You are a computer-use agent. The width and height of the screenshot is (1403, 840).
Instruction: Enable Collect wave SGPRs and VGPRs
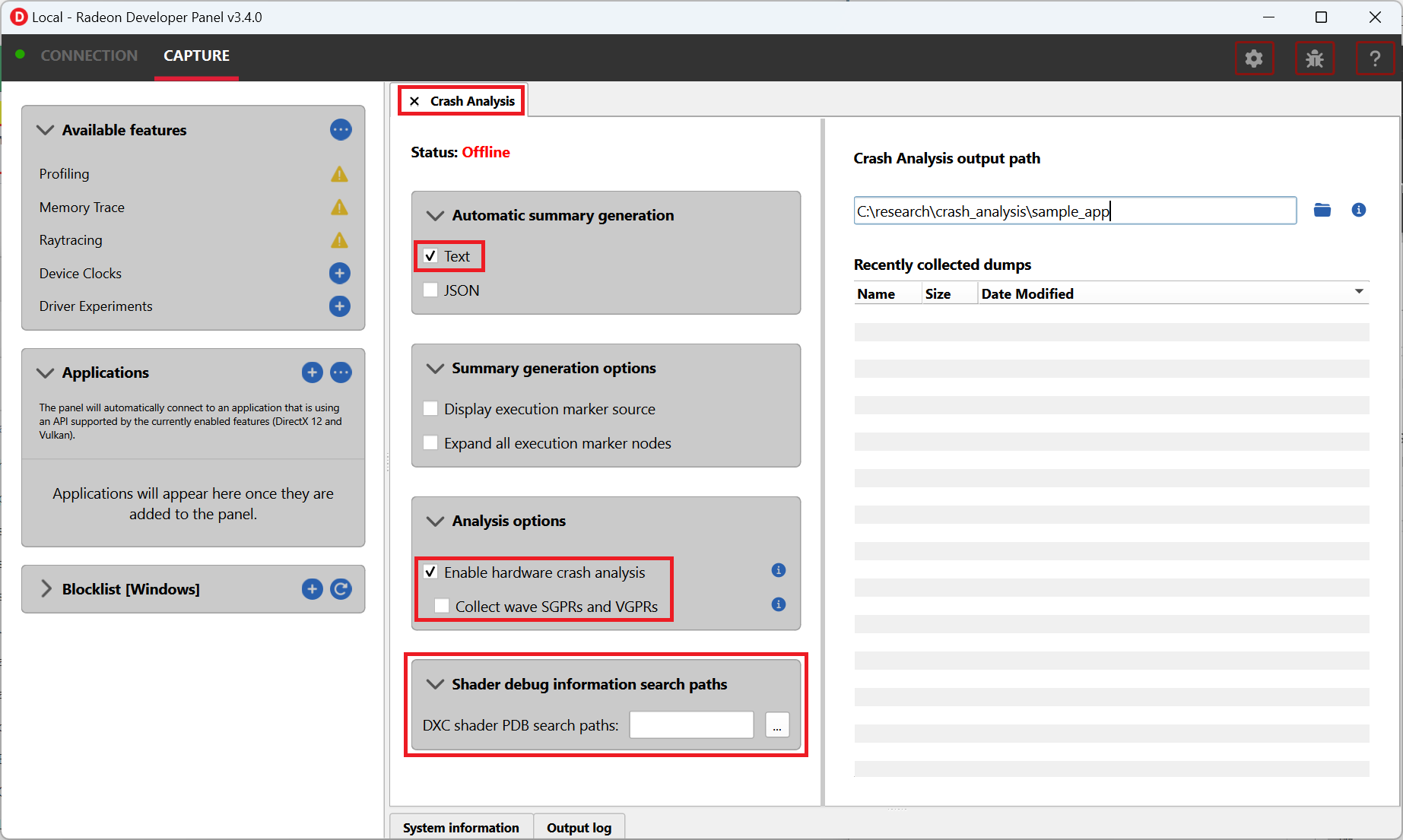pos(442,607)
